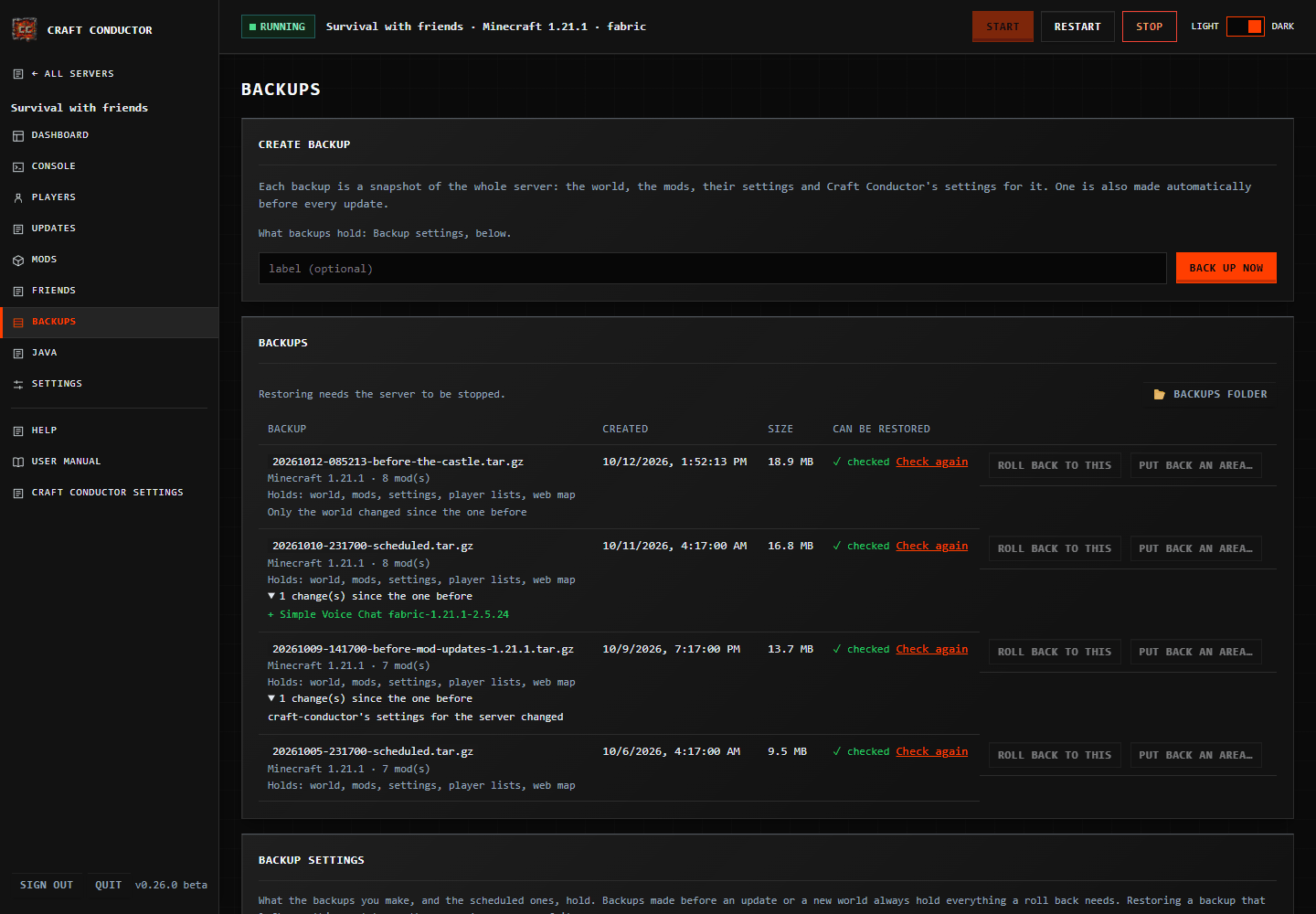Toggle the Light/Dark theme switch
This screenshot has width=1316, height=914.
coord(1245,27)
